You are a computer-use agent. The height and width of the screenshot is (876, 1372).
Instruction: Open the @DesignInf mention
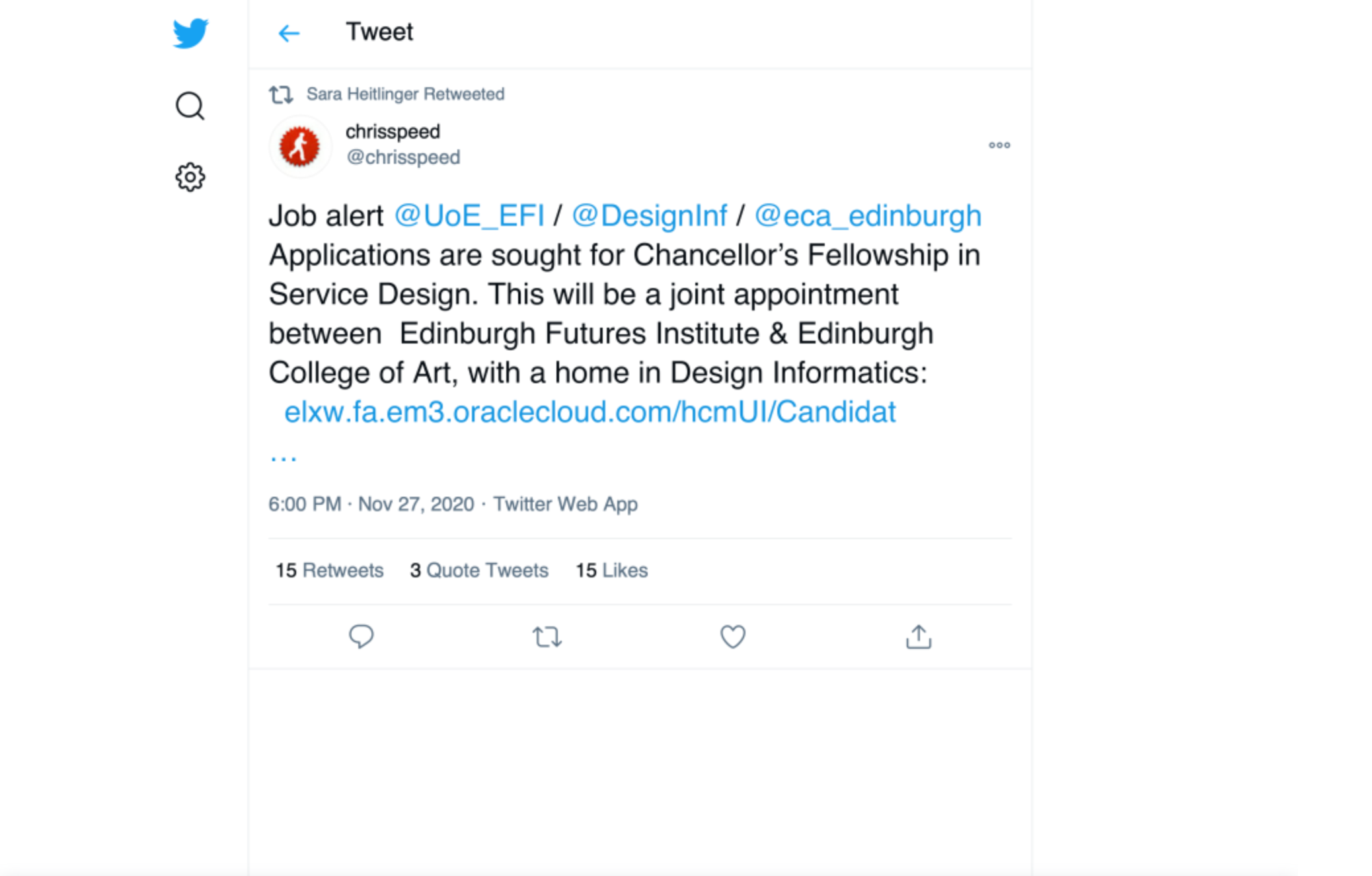point(650,215)
